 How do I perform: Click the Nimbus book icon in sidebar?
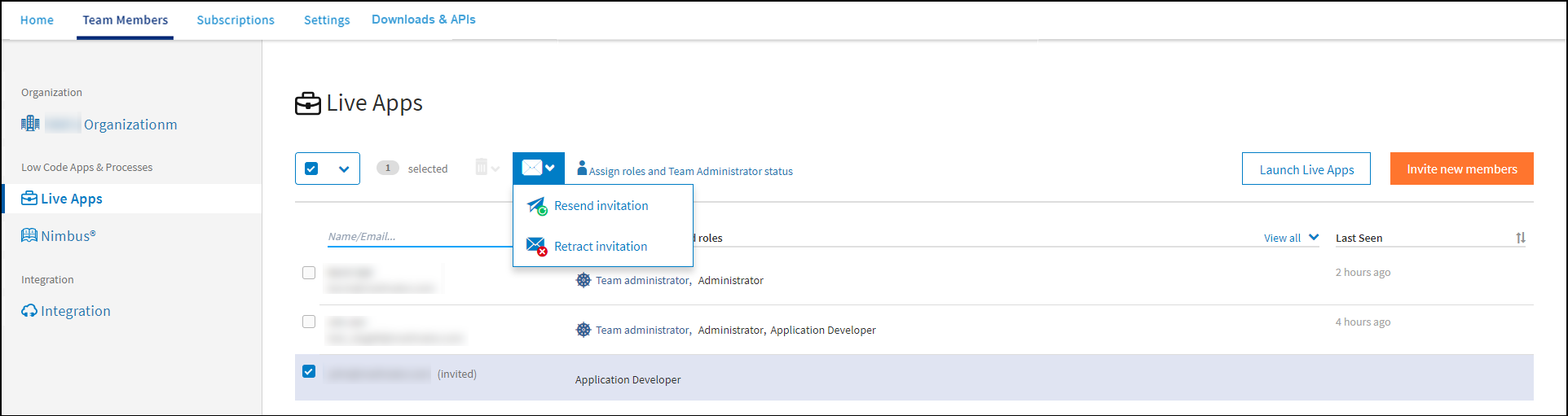[29, 236]
